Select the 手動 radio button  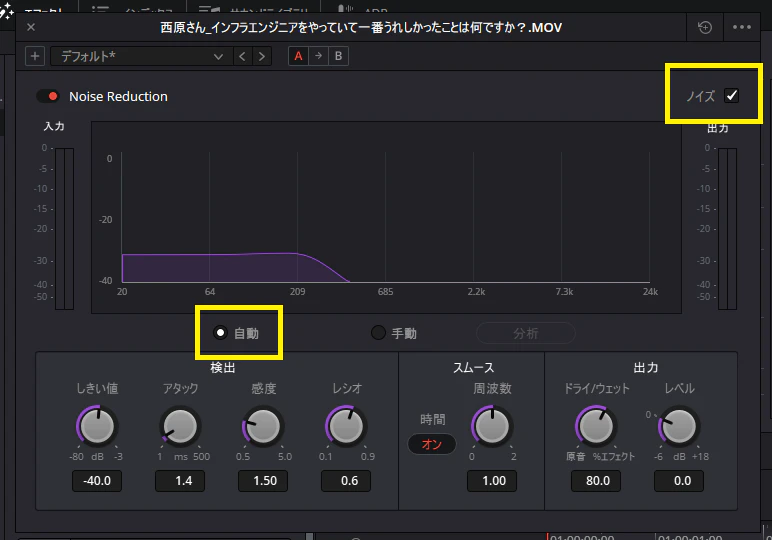(x=378, y=333)
